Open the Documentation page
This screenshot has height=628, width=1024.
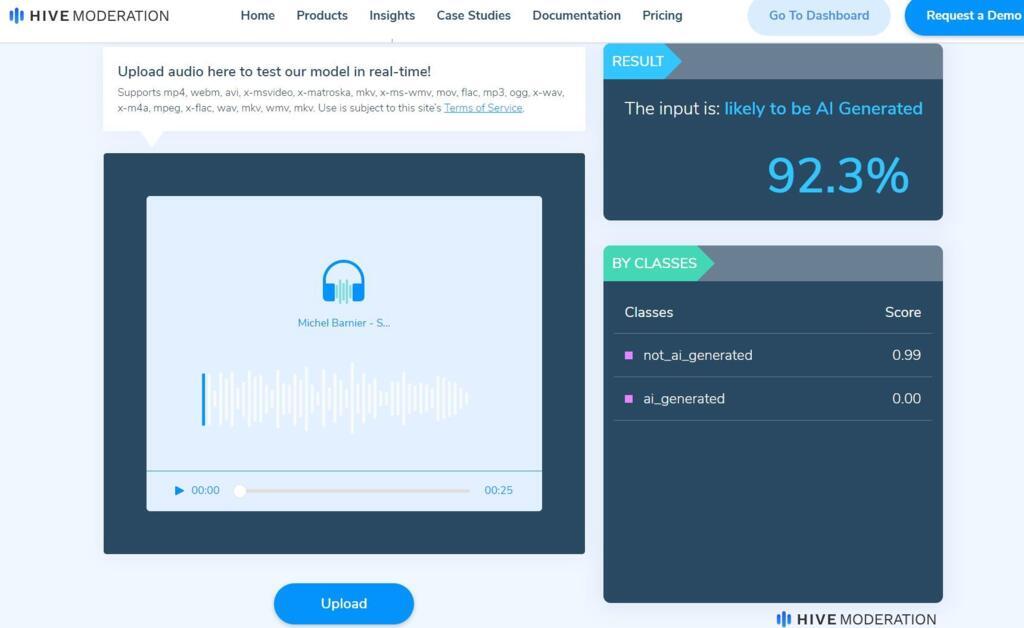tap(576, 16)
